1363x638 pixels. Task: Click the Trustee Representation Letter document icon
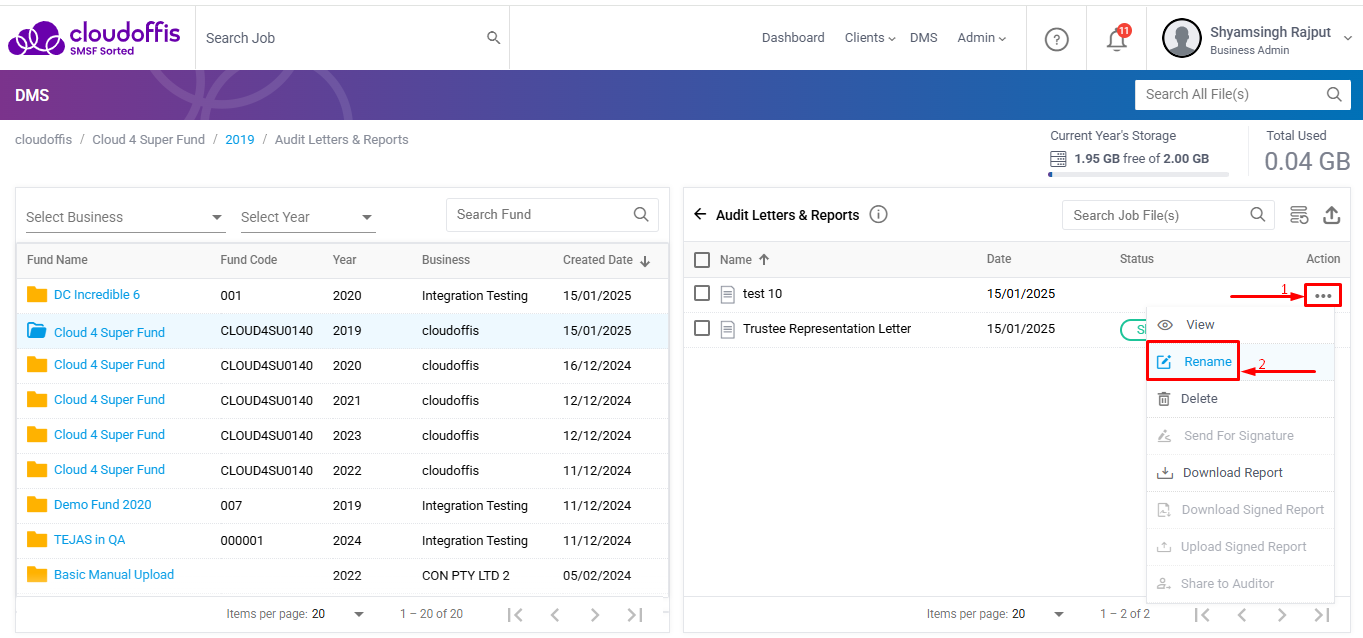(728, 329)
